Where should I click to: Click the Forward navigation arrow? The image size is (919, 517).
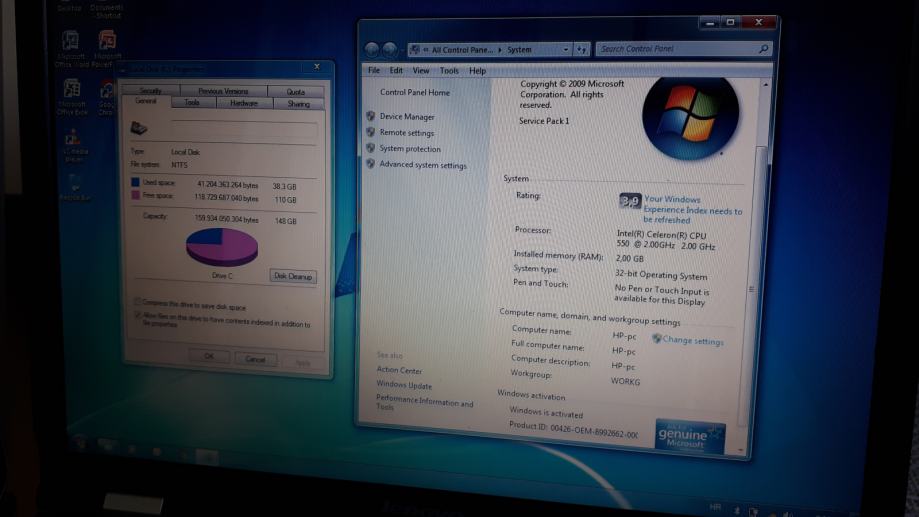[390, 50]
